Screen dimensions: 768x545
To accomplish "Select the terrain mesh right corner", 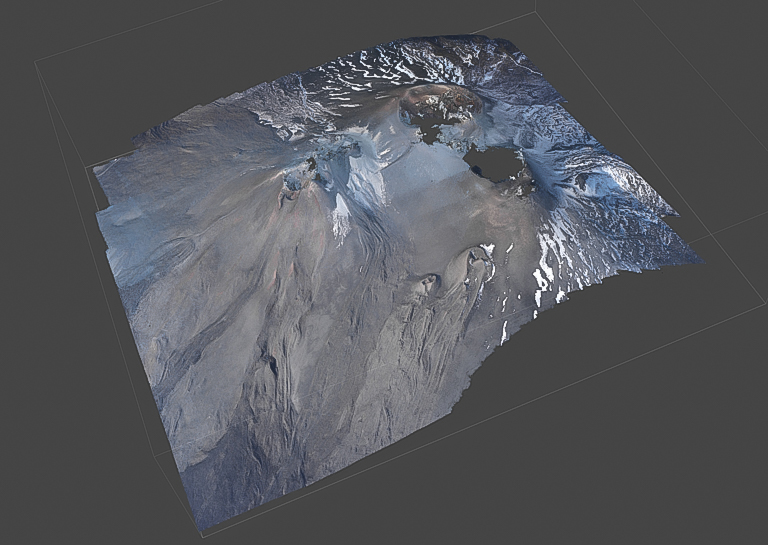I will click(697, 262).
